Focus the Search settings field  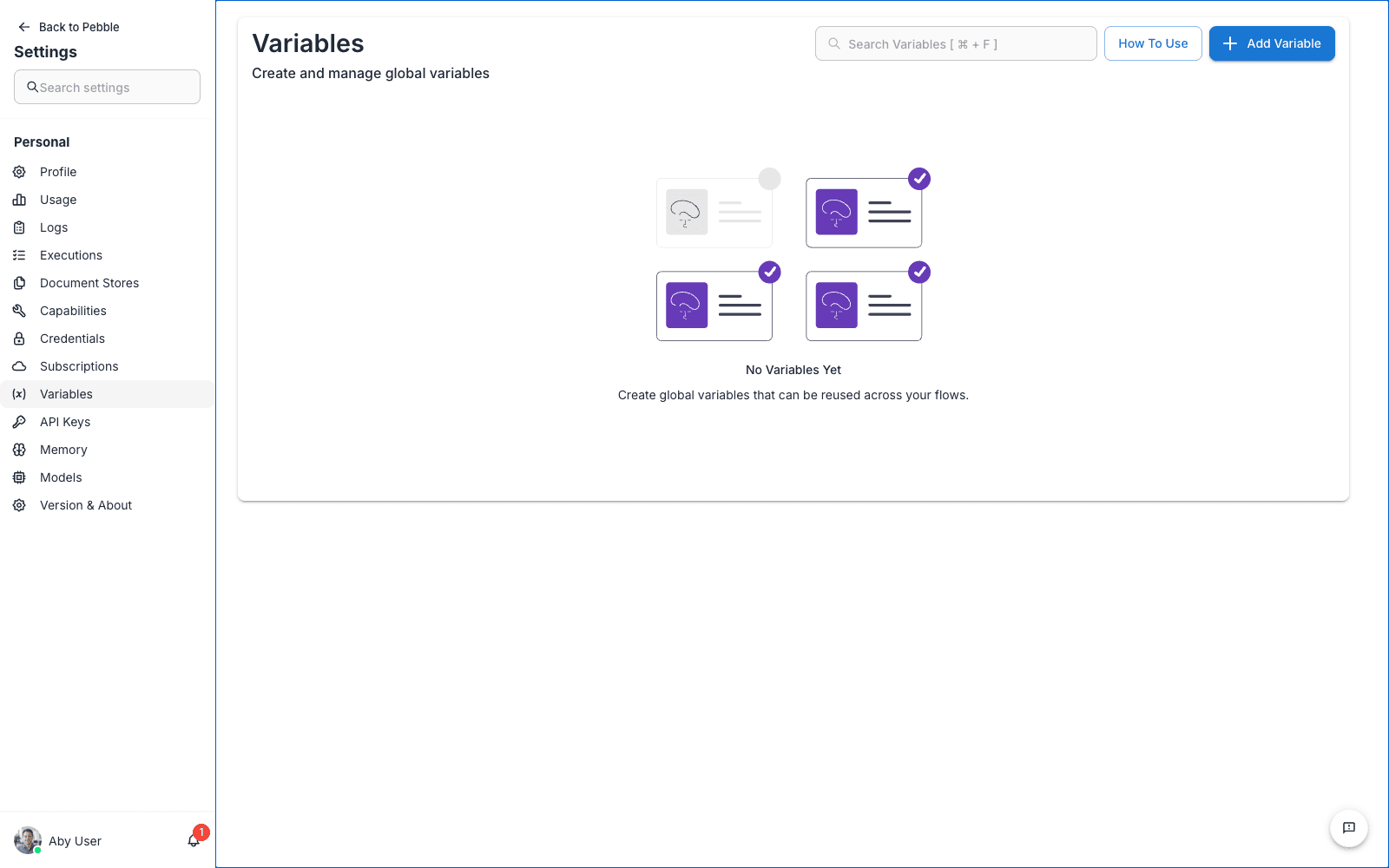(x=107, y=87)
